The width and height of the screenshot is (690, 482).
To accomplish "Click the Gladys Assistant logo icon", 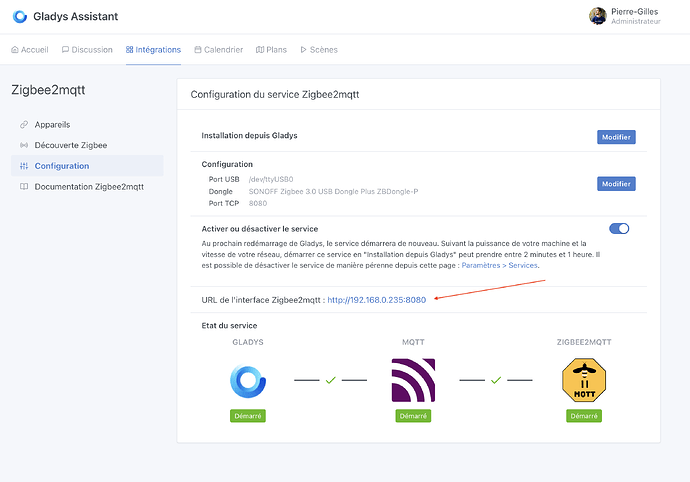I will [x=20, y=16].
